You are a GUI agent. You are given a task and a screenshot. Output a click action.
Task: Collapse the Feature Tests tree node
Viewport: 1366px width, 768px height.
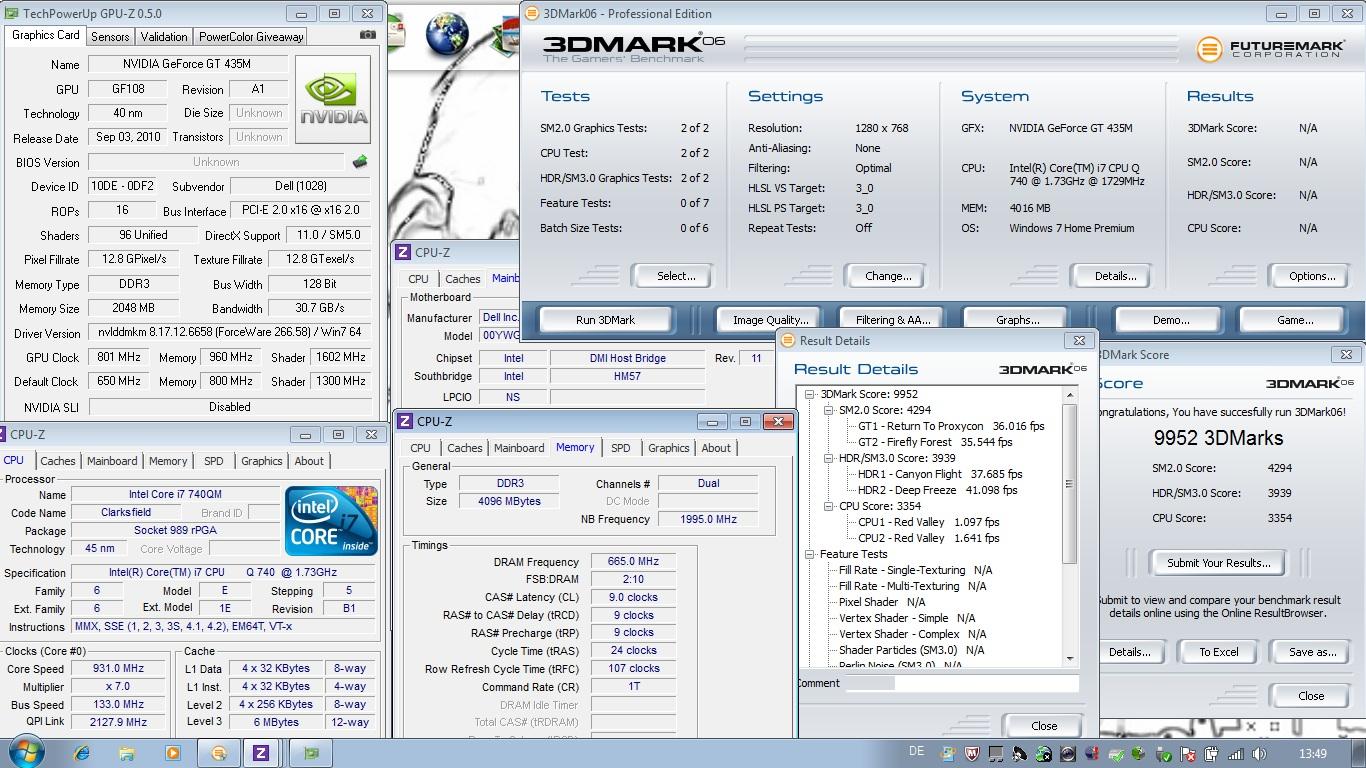click(x=810, y=554)
